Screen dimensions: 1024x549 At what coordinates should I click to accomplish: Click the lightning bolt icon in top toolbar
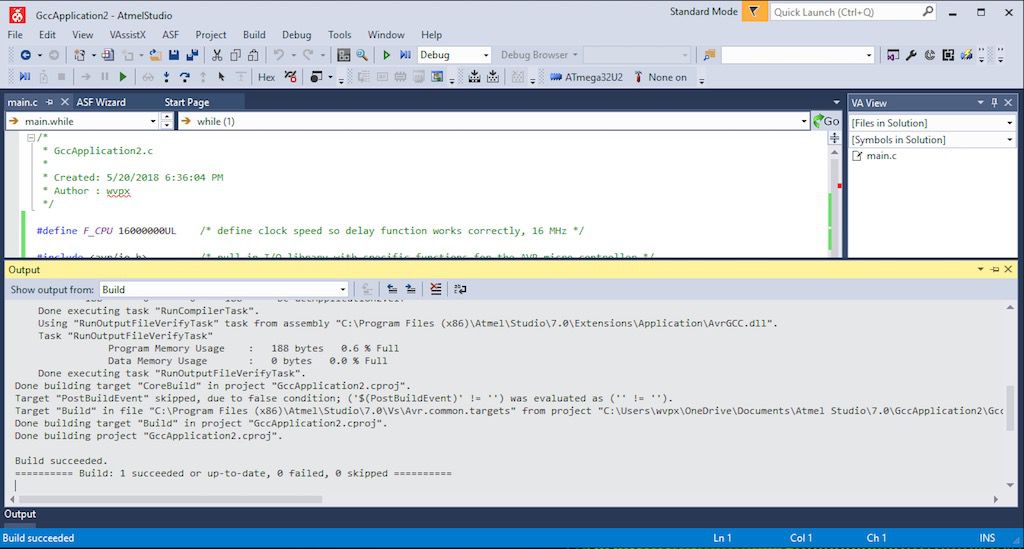pyautogui.click(x=967, y=55)
